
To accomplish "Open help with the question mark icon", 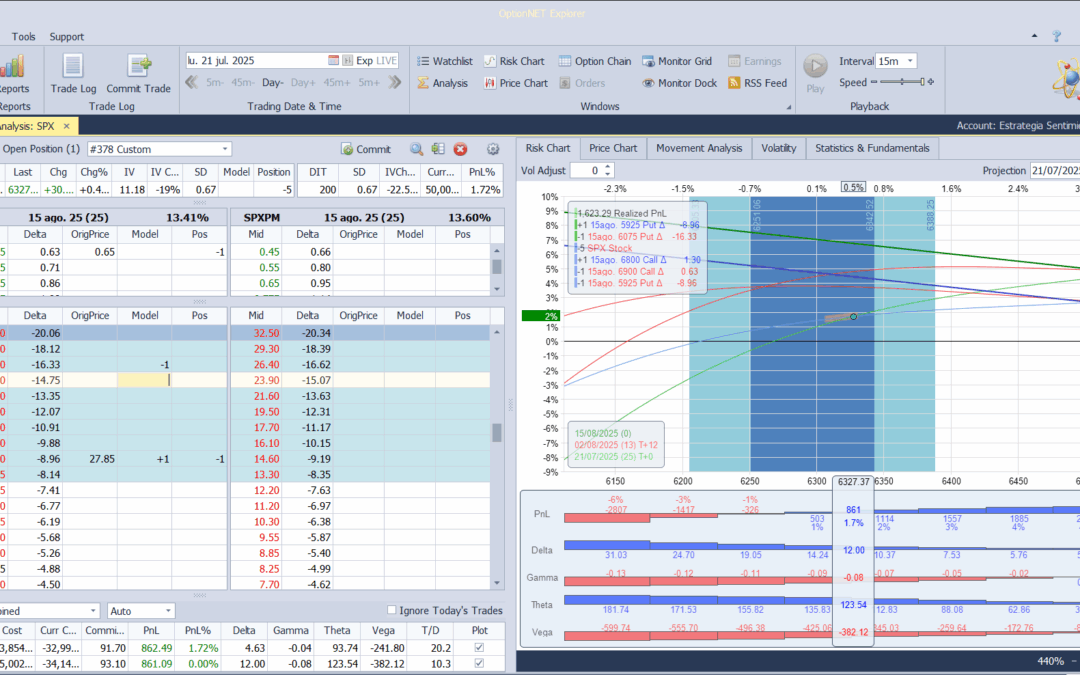I will pyautogui.click(x=1057, y=37).
